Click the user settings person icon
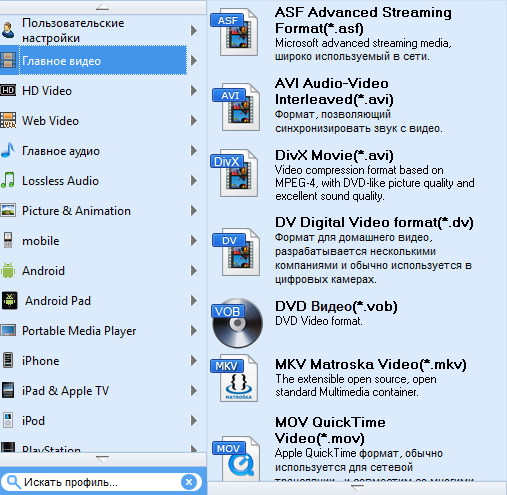Screen dimensions: 507x495 [x=8, y=30]
